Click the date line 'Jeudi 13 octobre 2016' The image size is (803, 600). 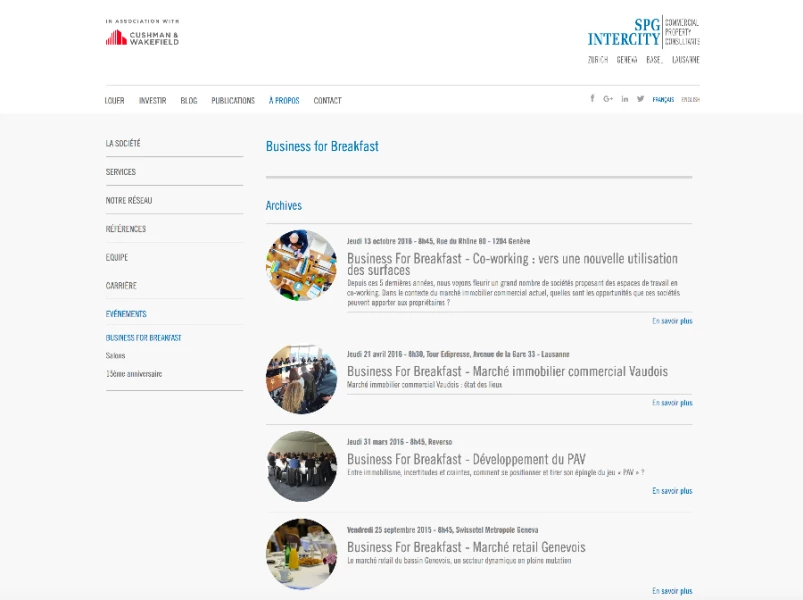click(438, 241)
